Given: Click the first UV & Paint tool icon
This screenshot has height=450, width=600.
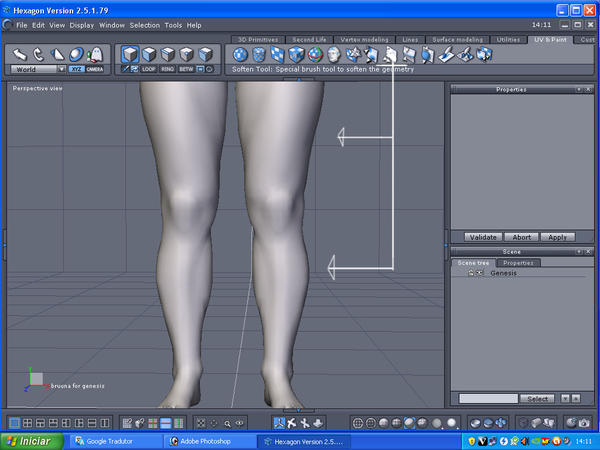Looking at the screenshot, I should click(241, 54).
